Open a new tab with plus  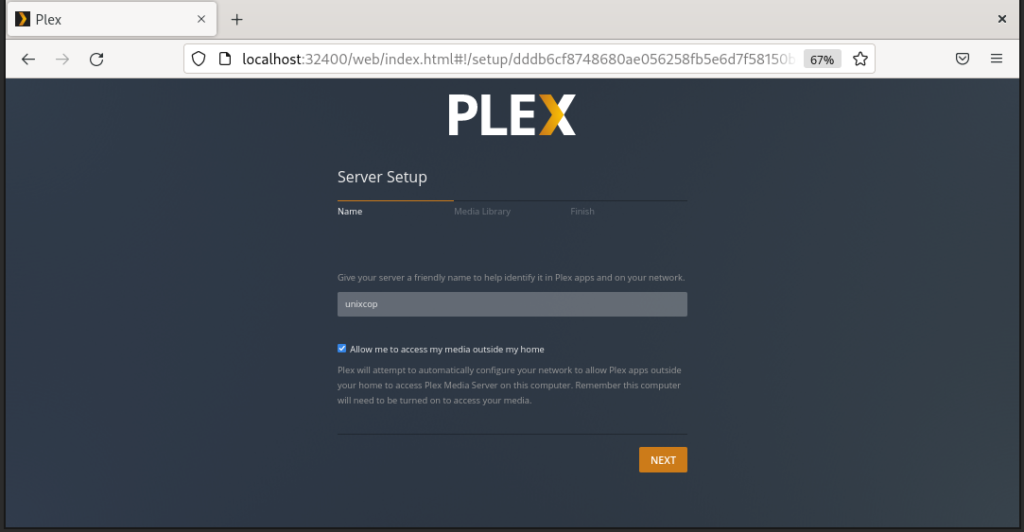click(236, 20)
